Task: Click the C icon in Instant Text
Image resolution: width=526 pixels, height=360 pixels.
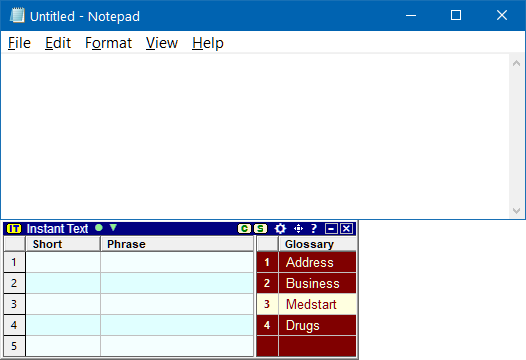Action: pyautogui.click(x=244, y=229)
